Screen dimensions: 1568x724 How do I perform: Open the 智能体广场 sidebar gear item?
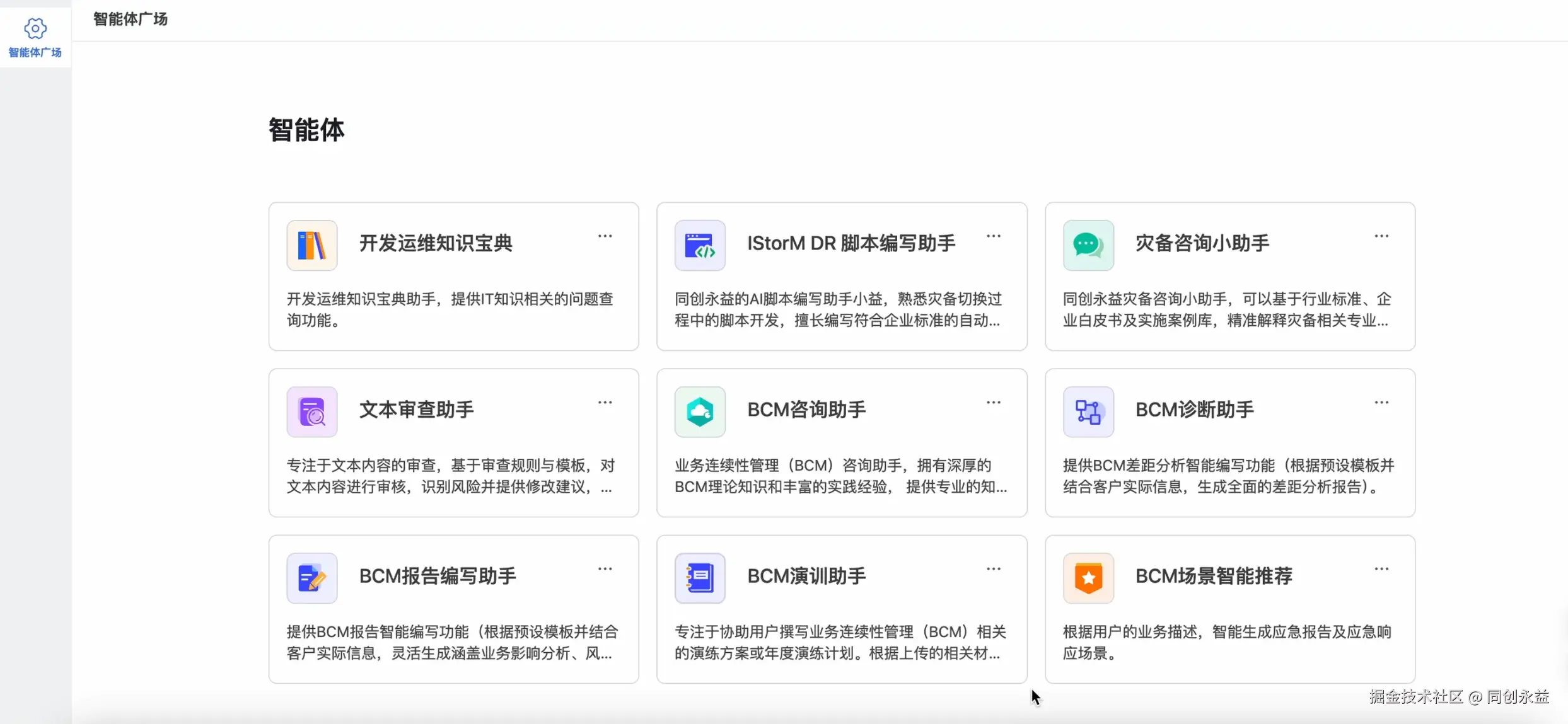coord(35,37)
